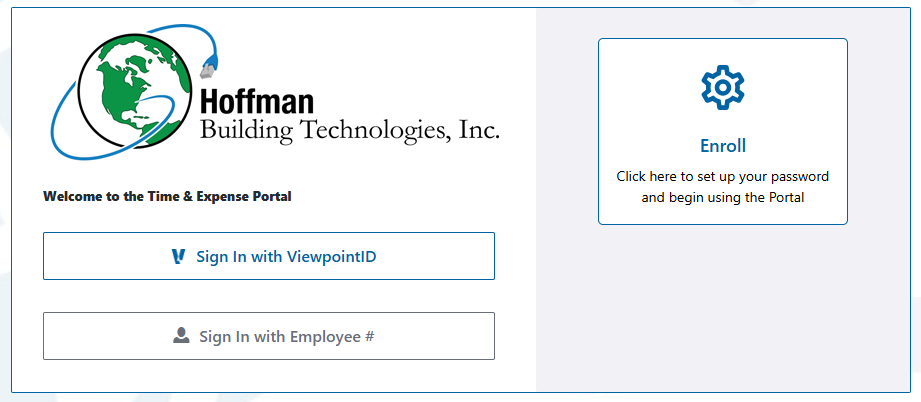
Task: Click the empty gray panel below the Enroll card
Action: [x=722, y=310]
